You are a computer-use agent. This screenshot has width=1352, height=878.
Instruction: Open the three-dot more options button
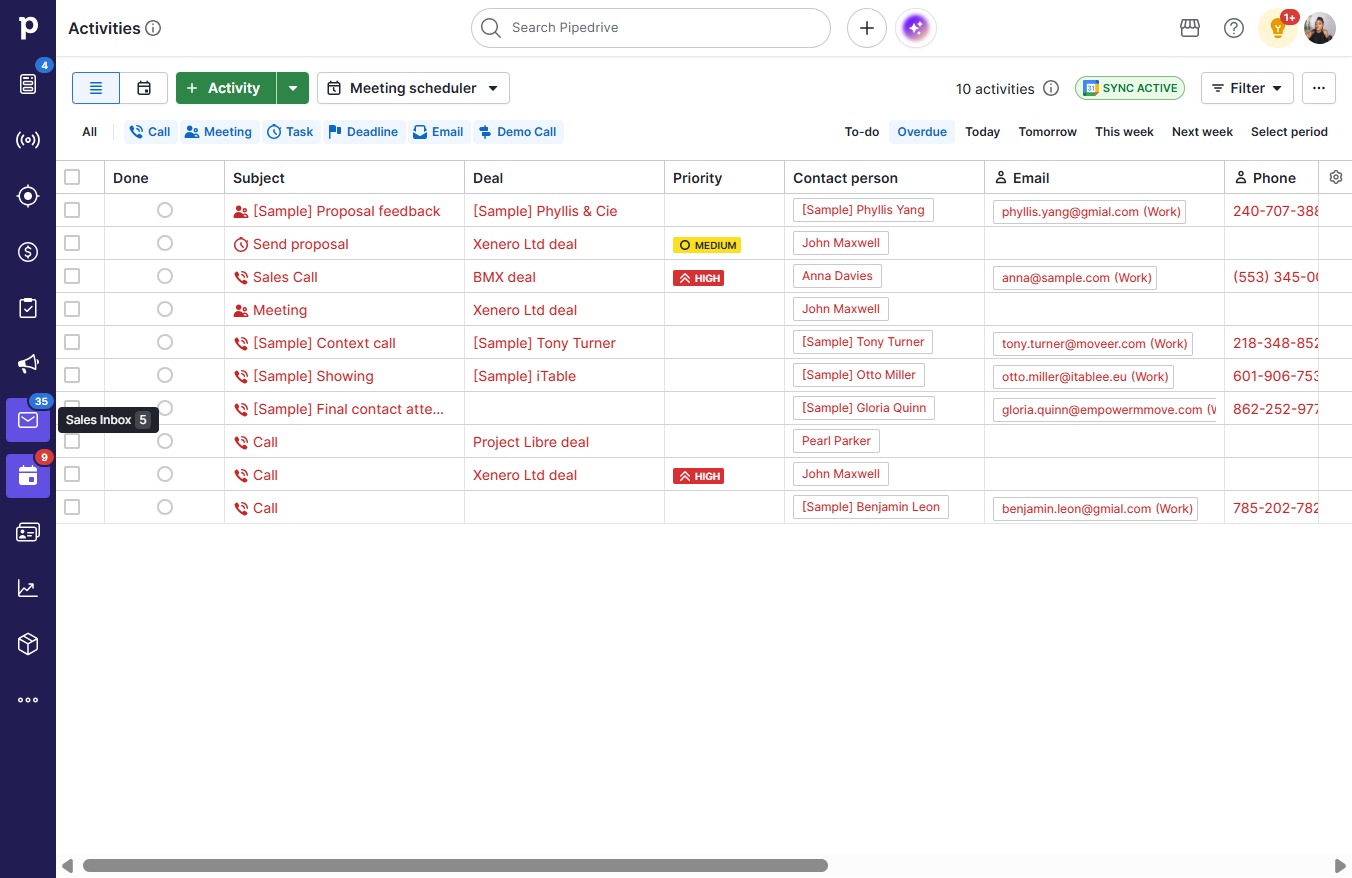click(x=1319, y=88)
